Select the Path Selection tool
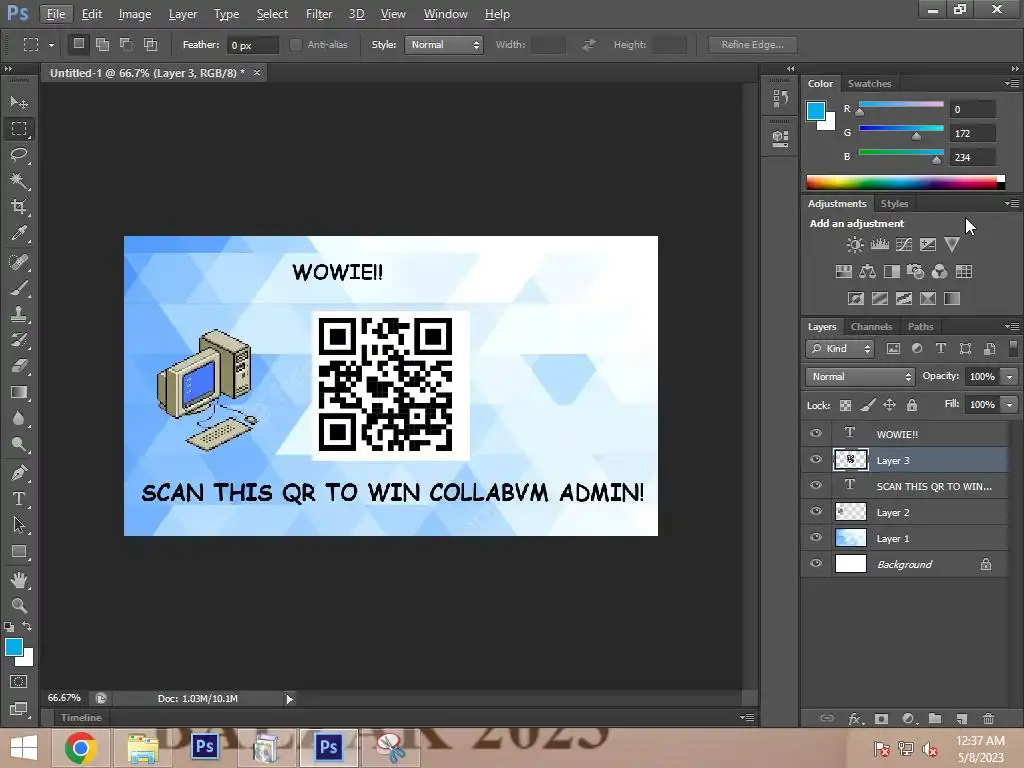This screenshot has height=768, width=1024. (x=19, y=525)
